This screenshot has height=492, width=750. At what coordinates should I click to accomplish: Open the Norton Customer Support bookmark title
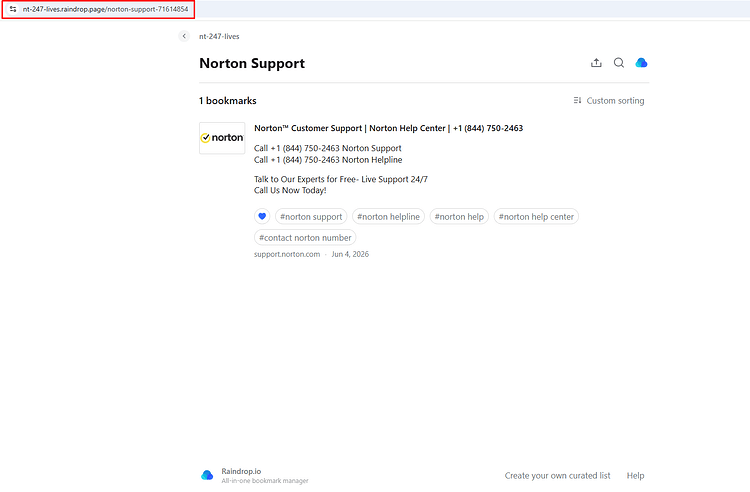coord(388,128)
